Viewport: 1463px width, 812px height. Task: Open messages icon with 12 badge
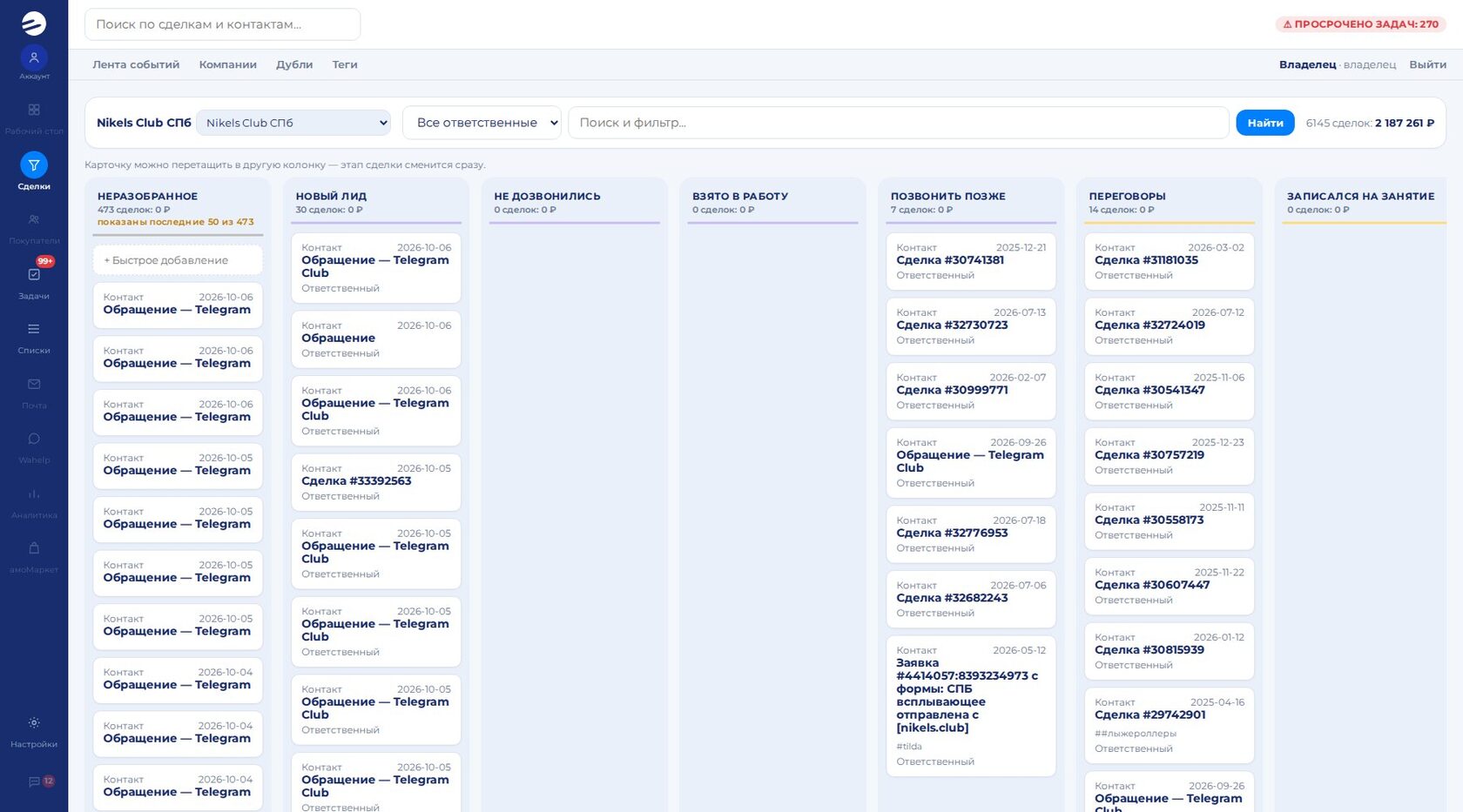34,782
